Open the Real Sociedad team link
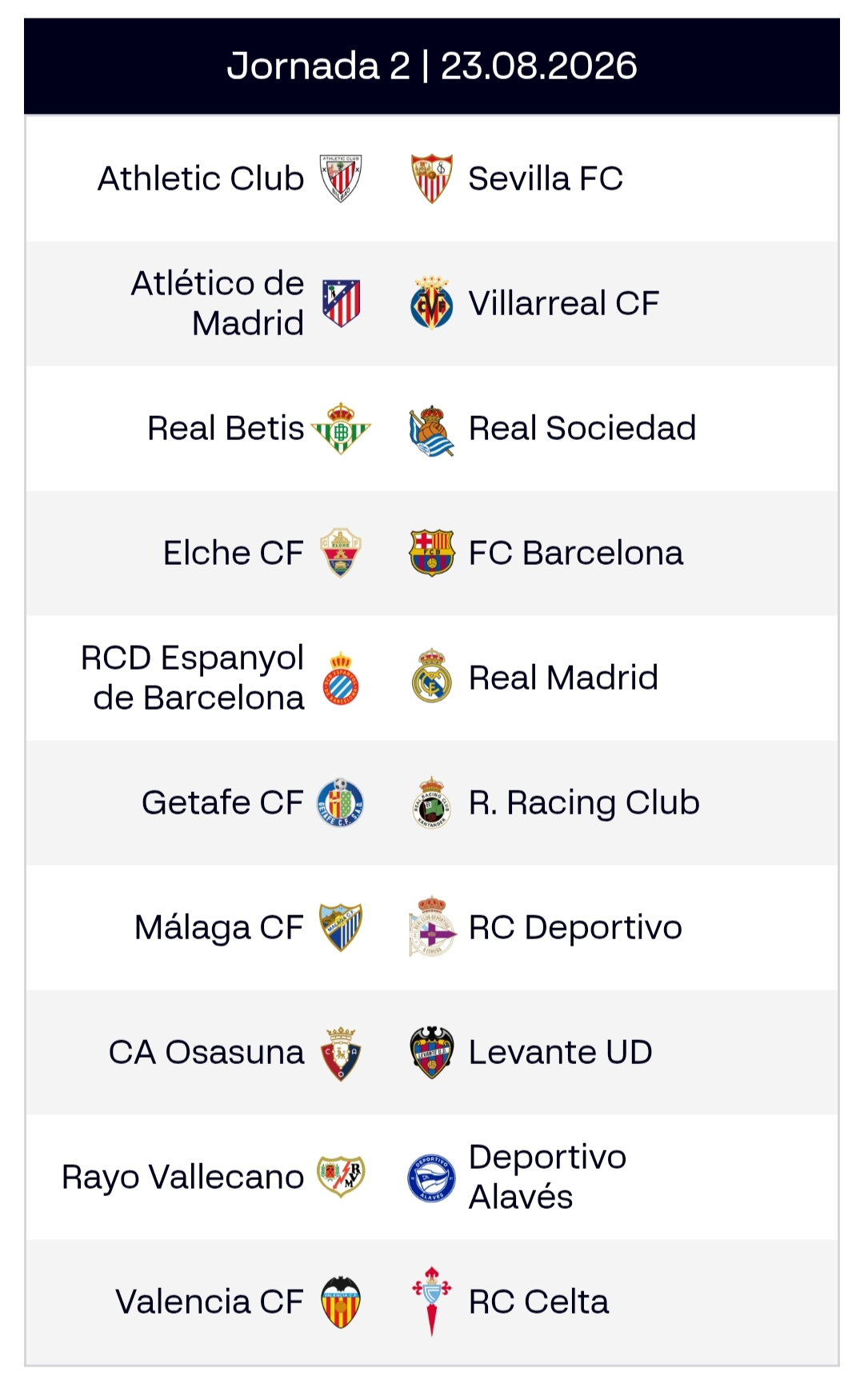Viewport: 864px width, 1400px height. click(x=582, y=428)
